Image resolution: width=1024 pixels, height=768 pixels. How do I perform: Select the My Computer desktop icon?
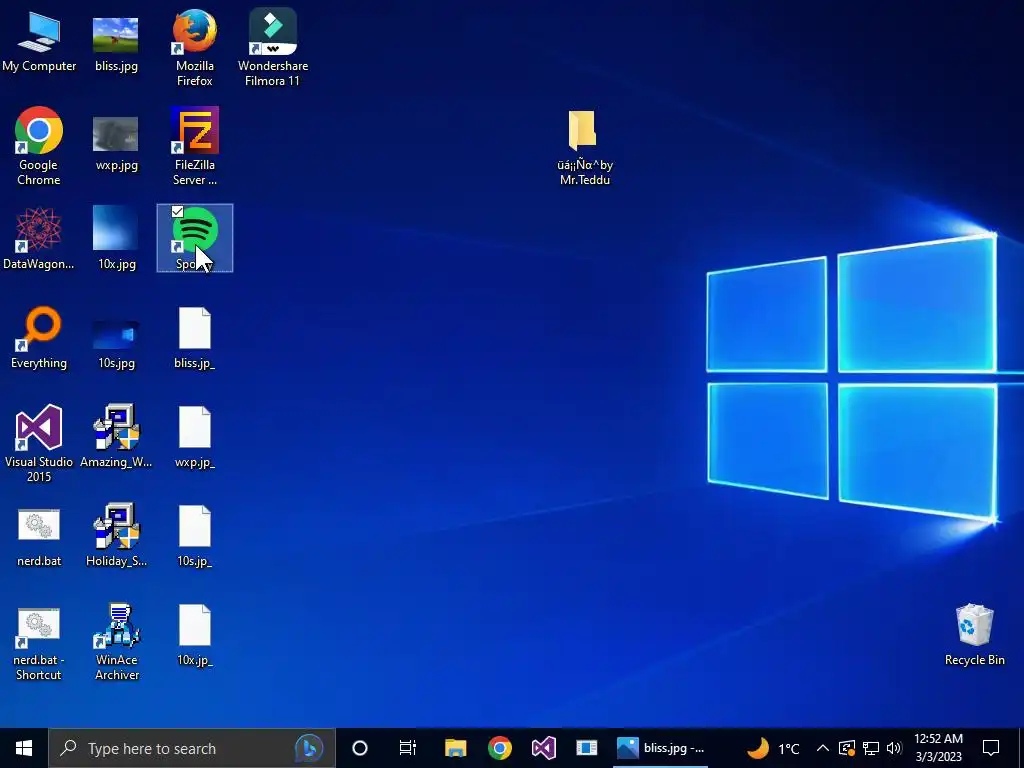coord(39,40)
